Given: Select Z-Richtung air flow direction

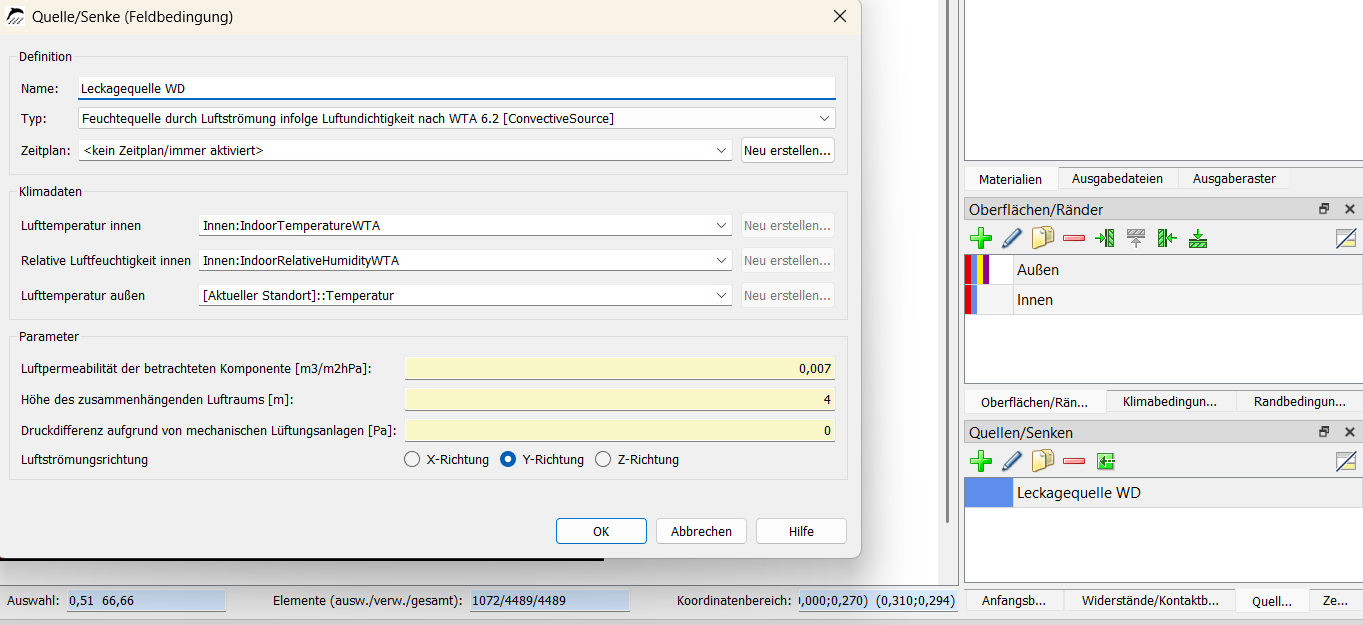Looking at the screenshot, I should [x=603, y=460].
